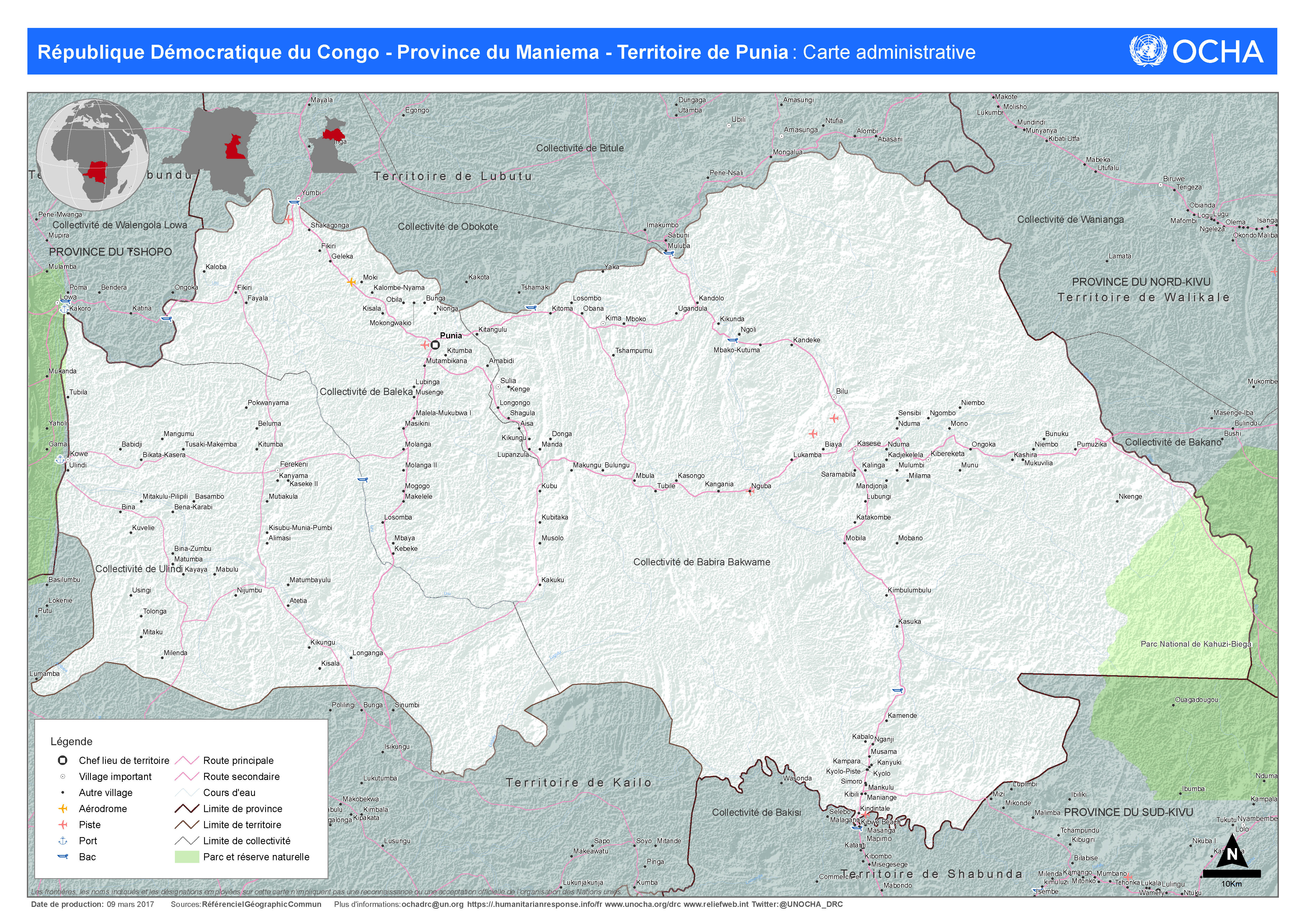Click the green Parc et réserve swatch

pyautogui.click(x=187, y=857)
